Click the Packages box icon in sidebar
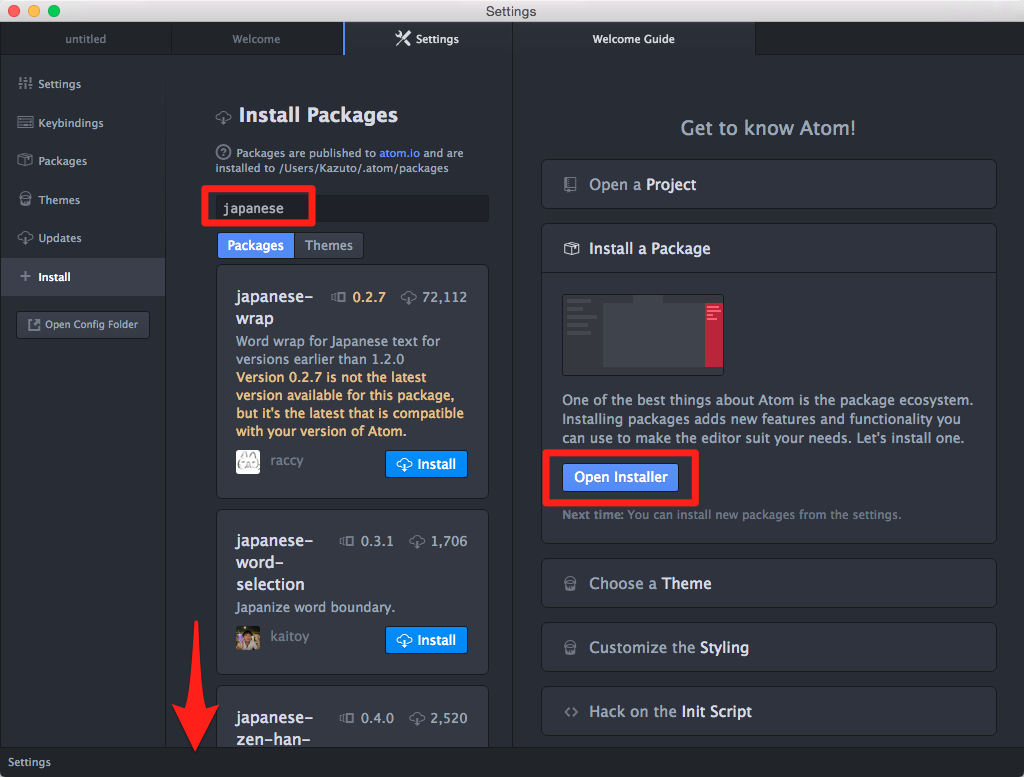The width and height of the screenshot is (1024, 777). pyautogui.click(x=25, y=160)
